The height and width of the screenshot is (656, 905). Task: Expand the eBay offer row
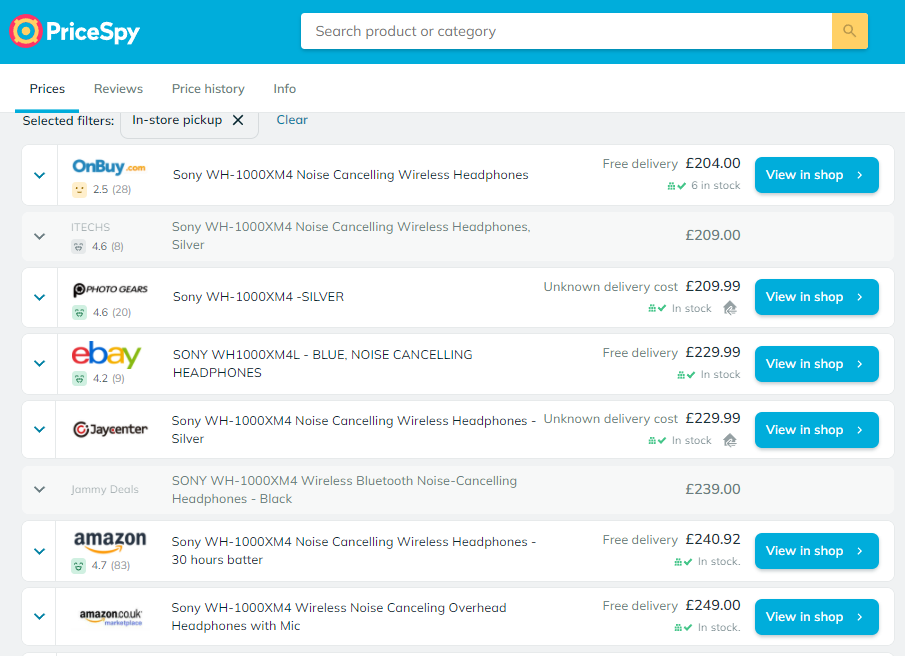pos(39,363)
